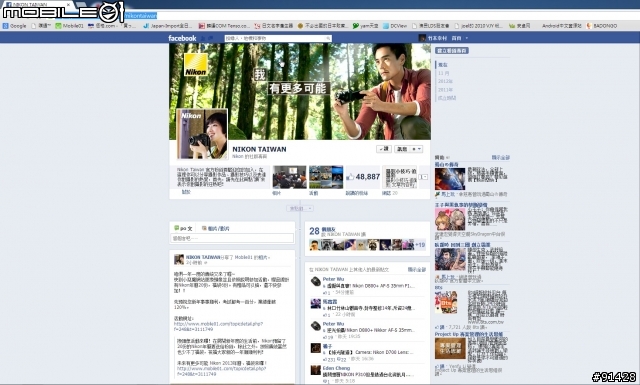Click the yellow Nikon logo on cover
Image resolution: width=640 pixels, height=385 pixels.
[x=196, y=65]
